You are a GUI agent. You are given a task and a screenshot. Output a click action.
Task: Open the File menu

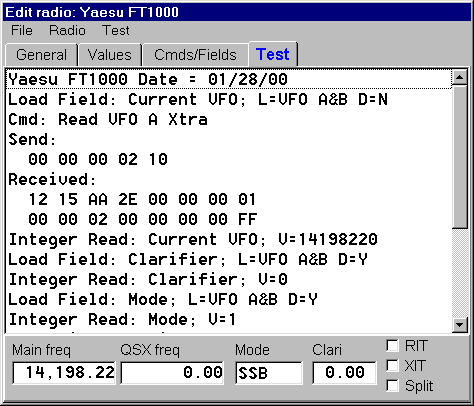click(22, 31)
